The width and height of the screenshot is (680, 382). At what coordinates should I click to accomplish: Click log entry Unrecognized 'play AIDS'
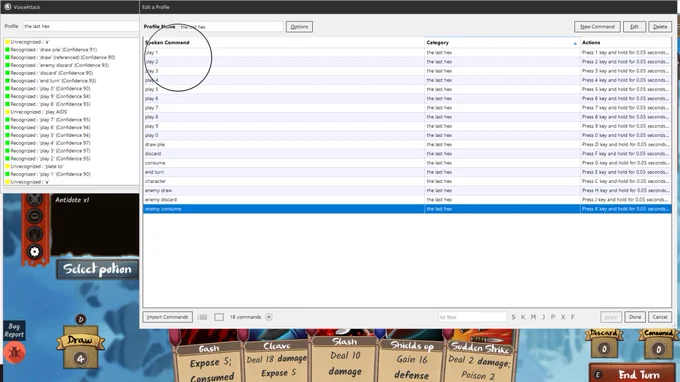36,112
